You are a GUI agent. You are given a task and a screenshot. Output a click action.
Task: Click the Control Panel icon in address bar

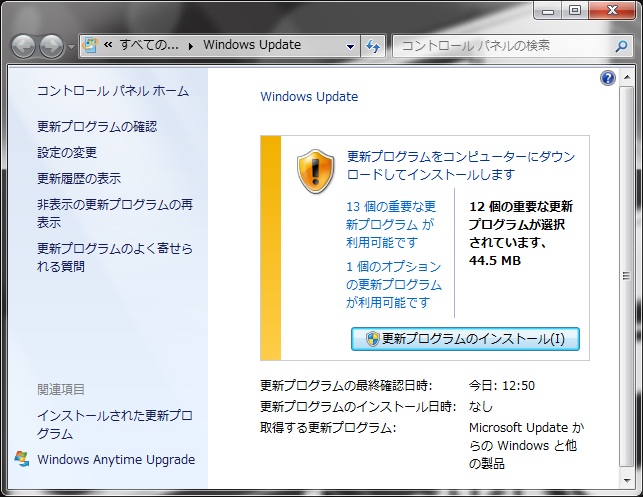coord(90,46)
